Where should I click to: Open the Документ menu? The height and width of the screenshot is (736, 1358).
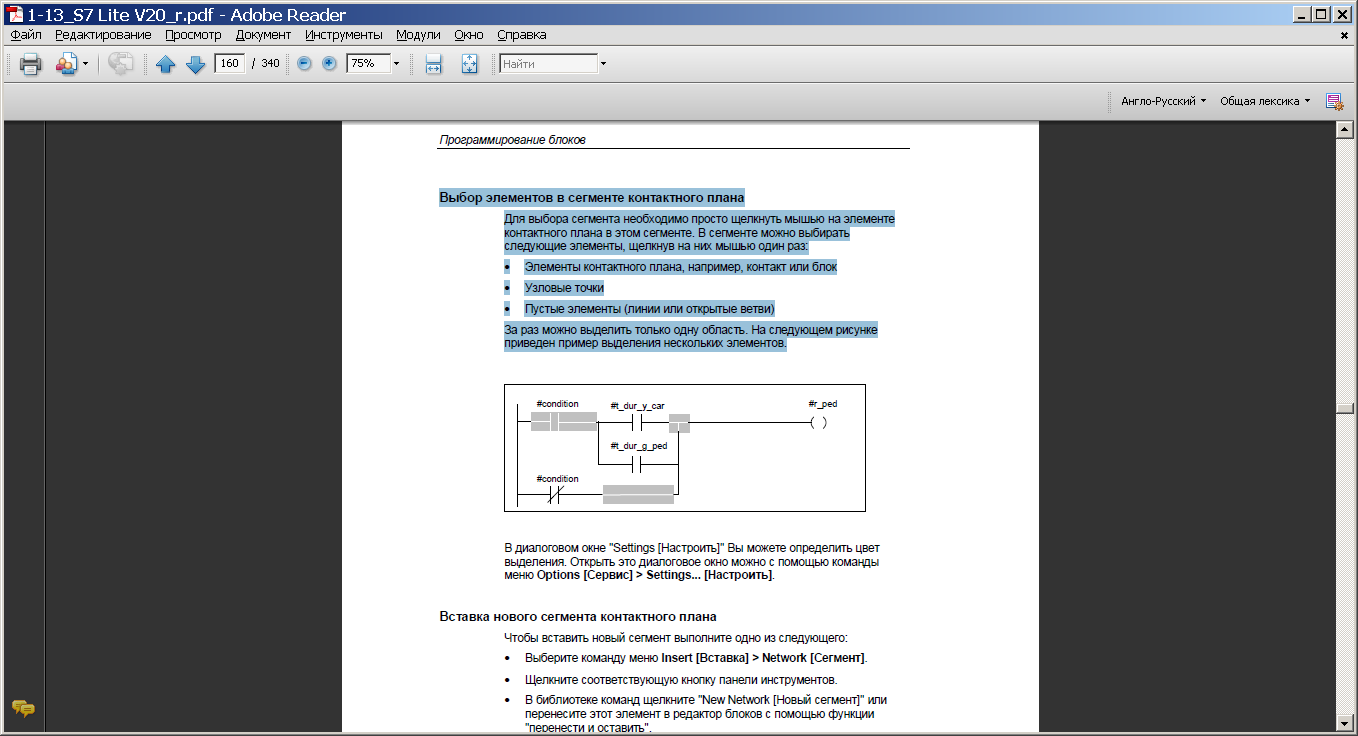tap(263, 34)
